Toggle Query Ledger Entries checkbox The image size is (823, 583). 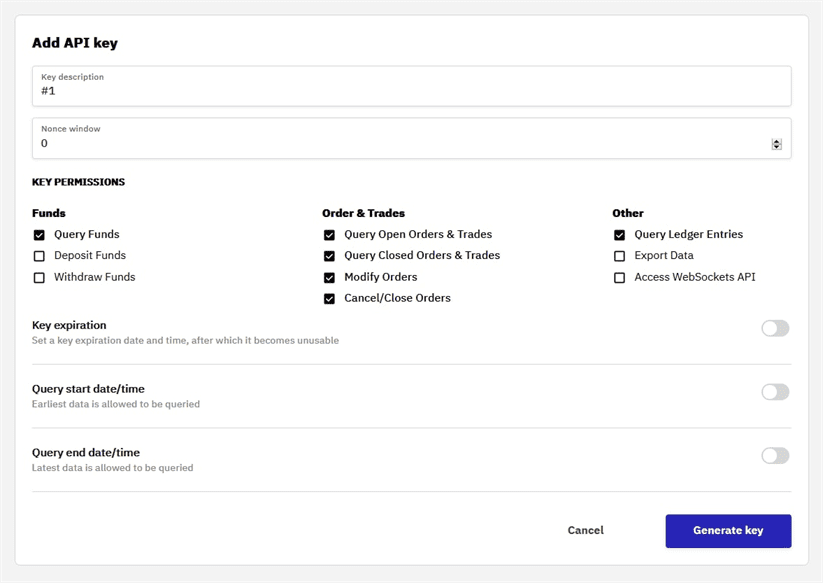point(619,235)
